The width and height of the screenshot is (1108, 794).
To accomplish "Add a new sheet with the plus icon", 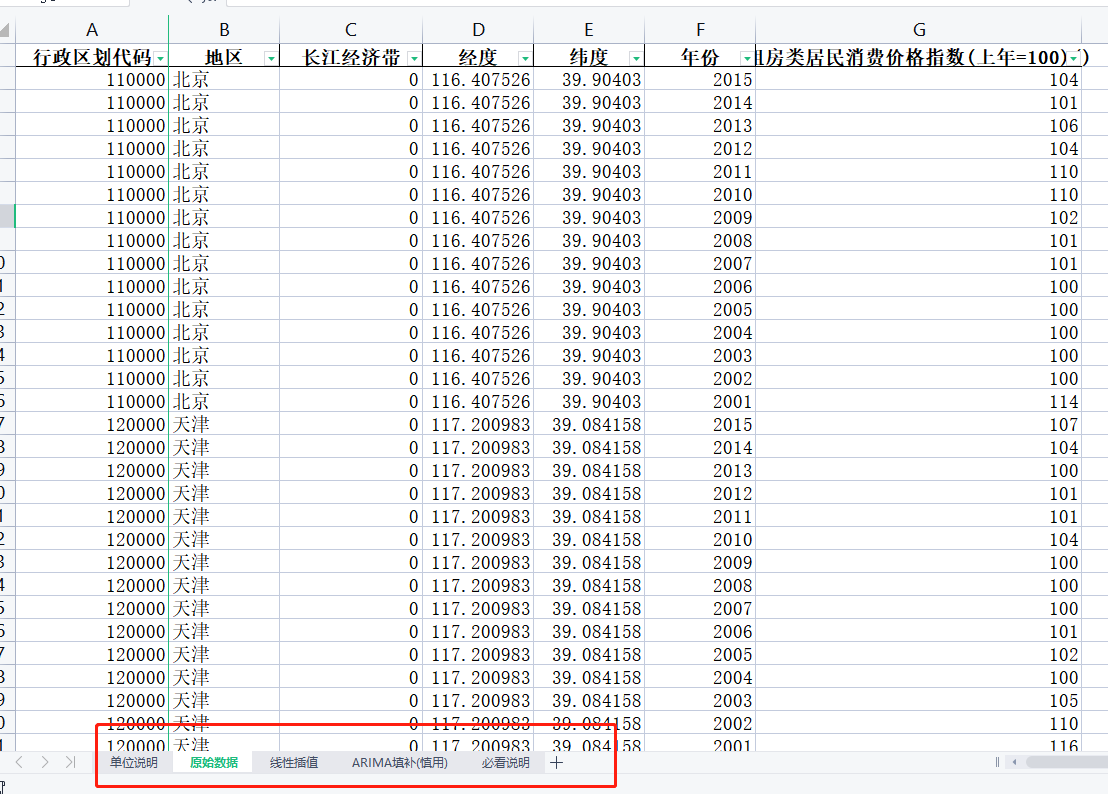I will point(557,762).
